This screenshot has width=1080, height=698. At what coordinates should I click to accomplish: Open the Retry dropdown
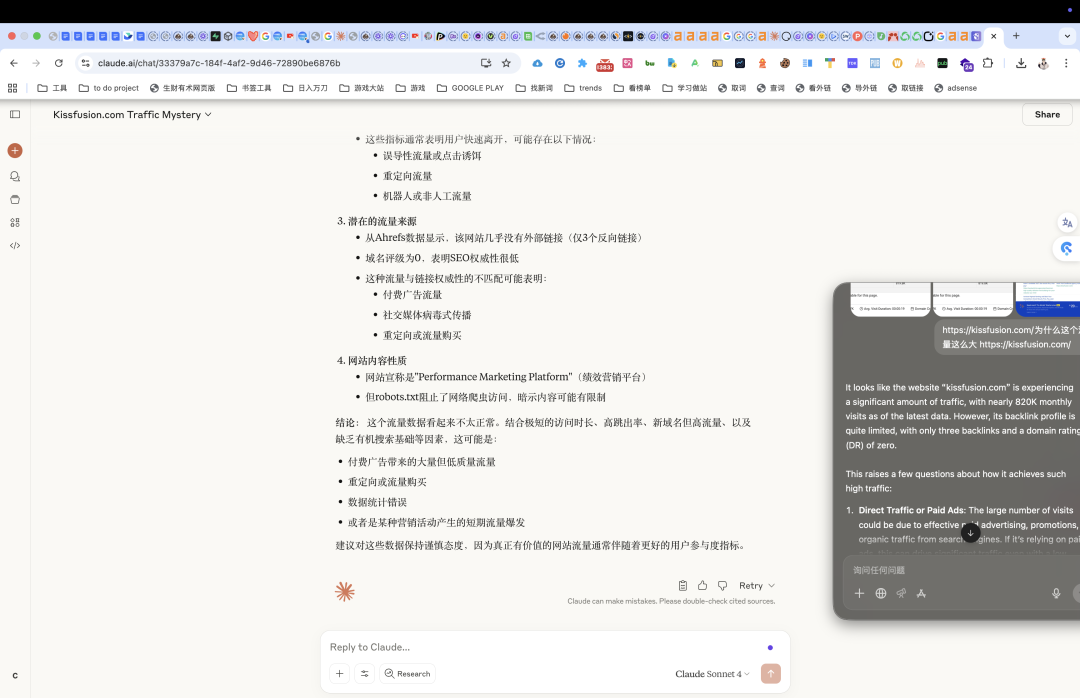click(x=756, y=586)
